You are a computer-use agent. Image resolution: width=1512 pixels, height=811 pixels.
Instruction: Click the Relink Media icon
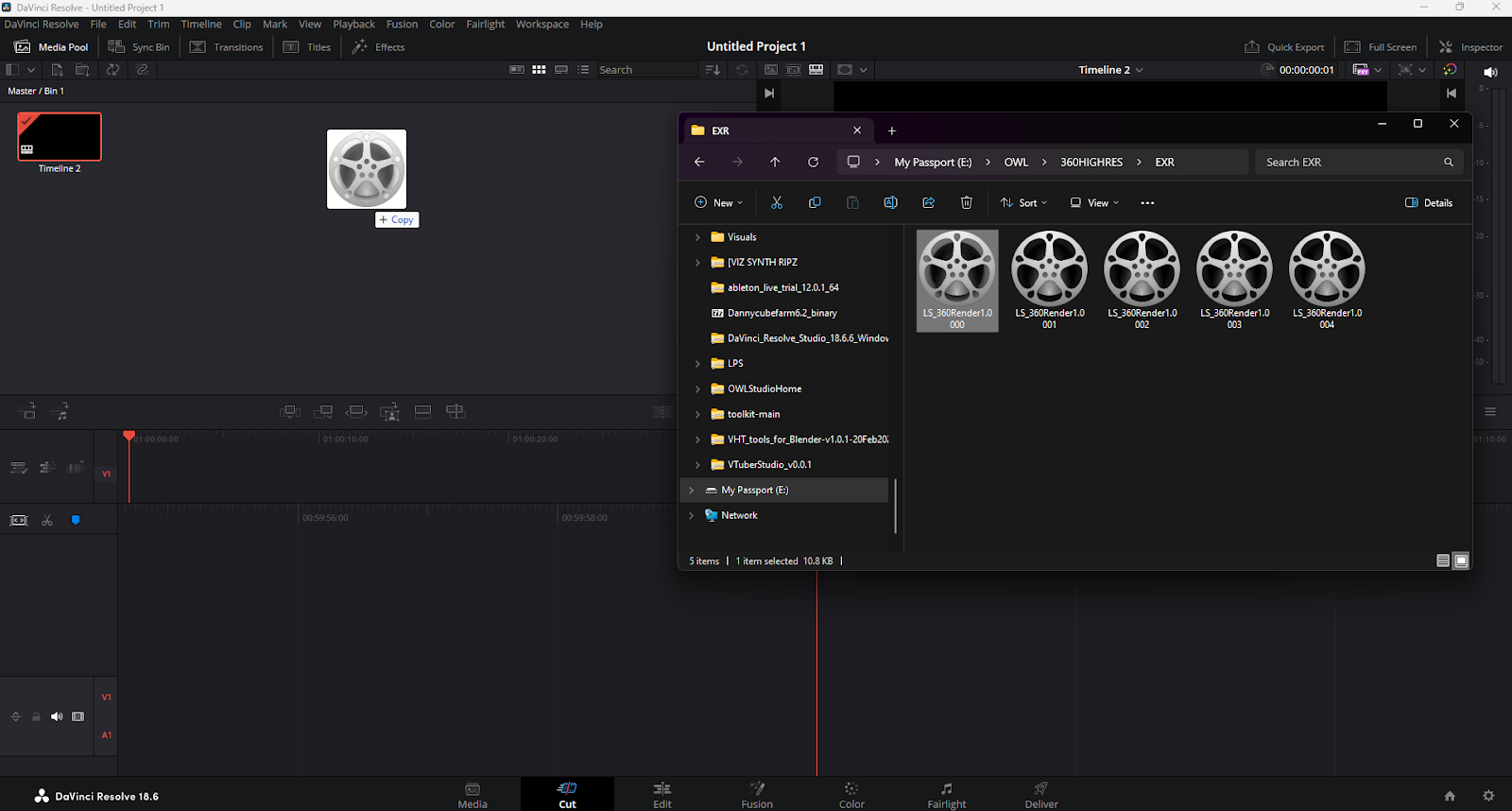pyautogui.click(x=143, y=70)
